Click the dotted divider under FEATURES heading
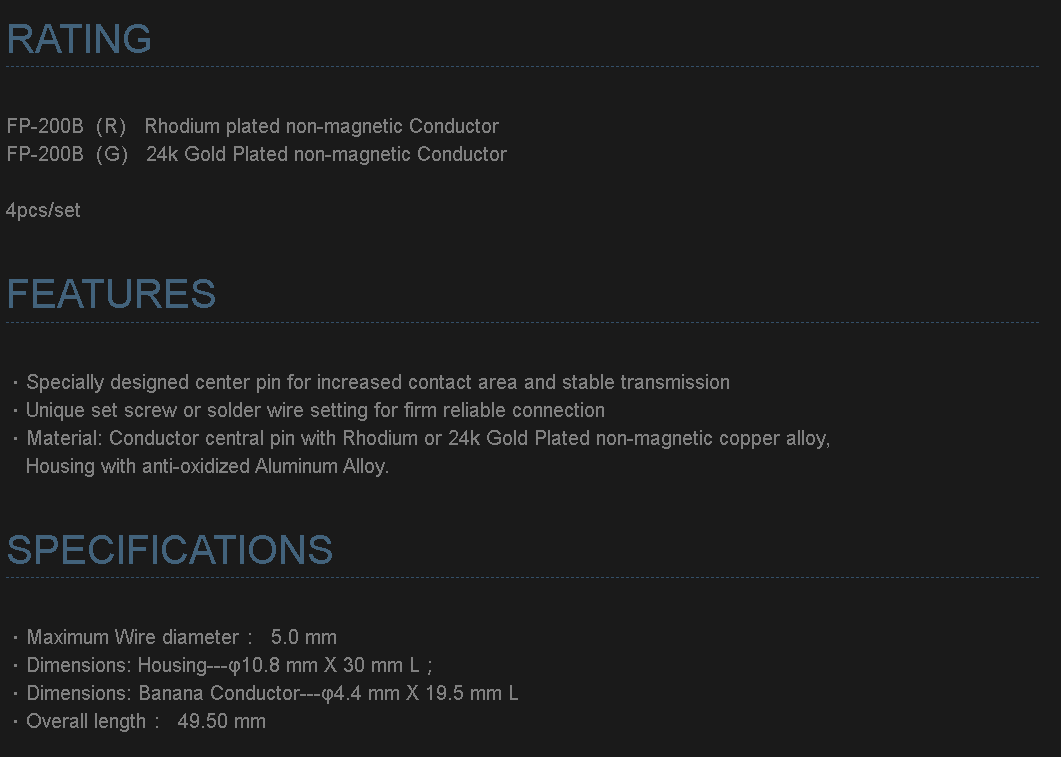1061x757 pixels. (x=522, y=322)
